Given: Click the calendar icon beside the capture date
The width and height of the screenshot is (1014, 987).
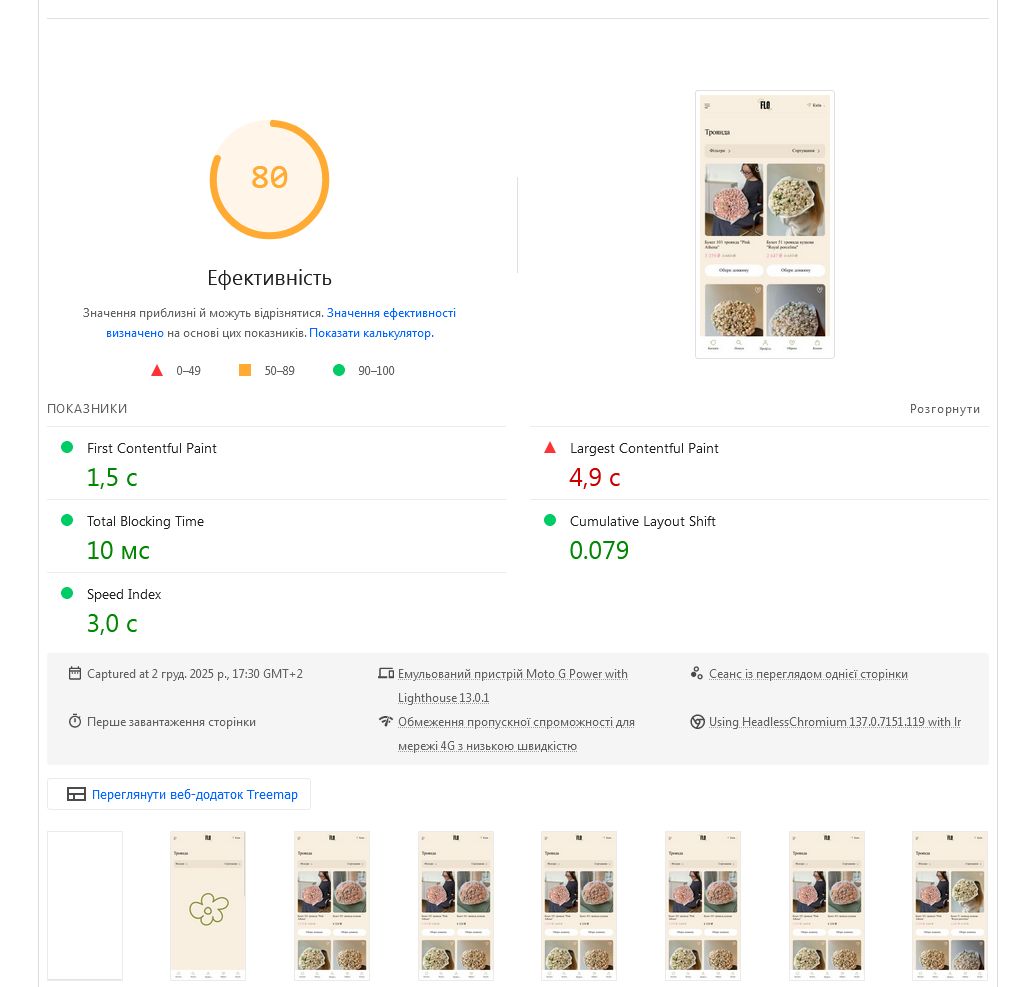Looking at the screenshot, I should pos(75,673).
